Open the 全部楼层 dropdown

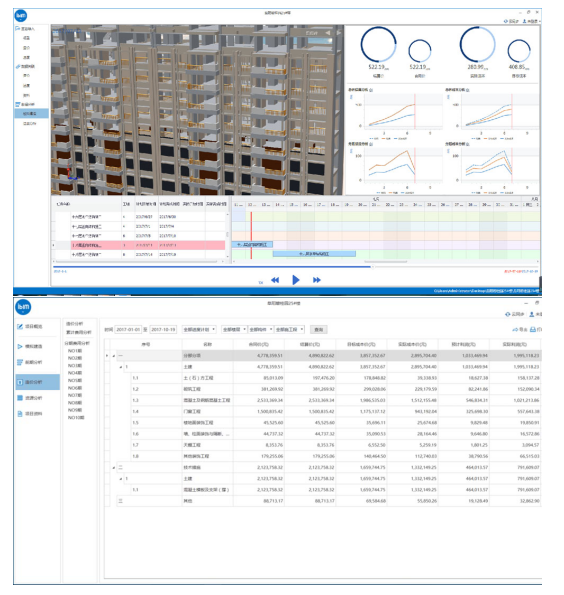[x=234, y=329]
